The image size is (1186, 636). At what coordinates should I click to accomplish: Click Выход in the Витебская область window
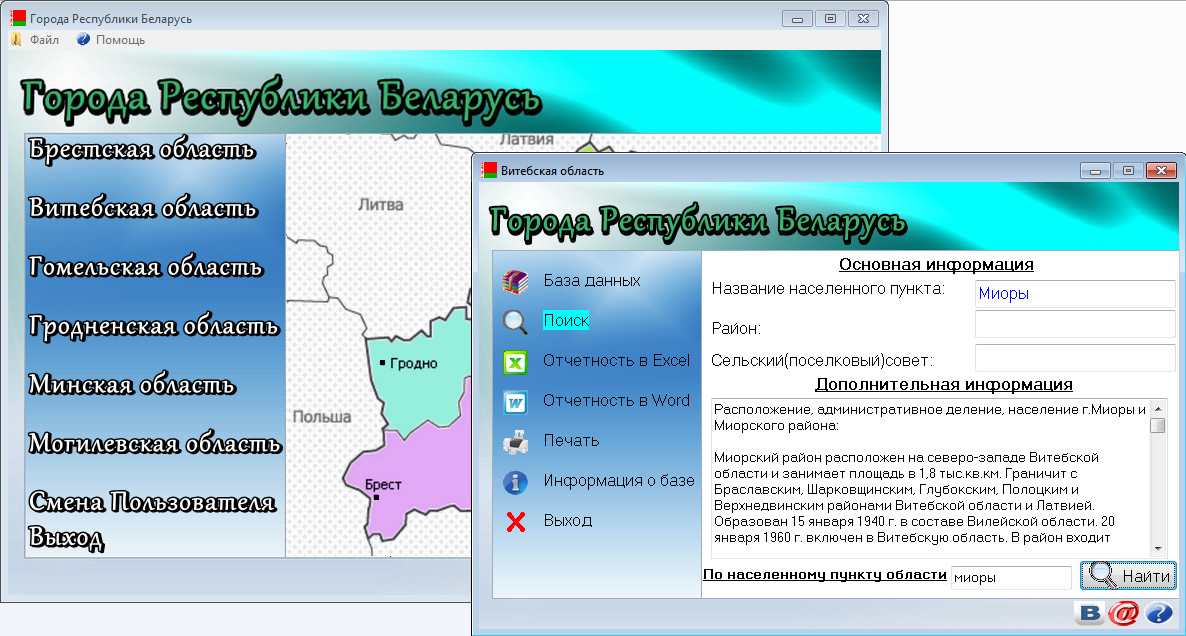coord(567,521)
